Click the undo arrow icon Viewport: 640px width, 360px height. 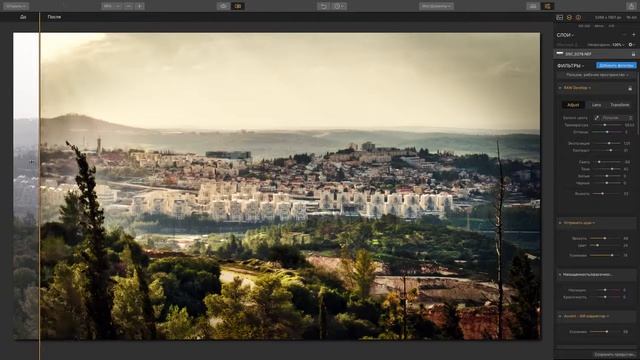click(x=323, y=6)
